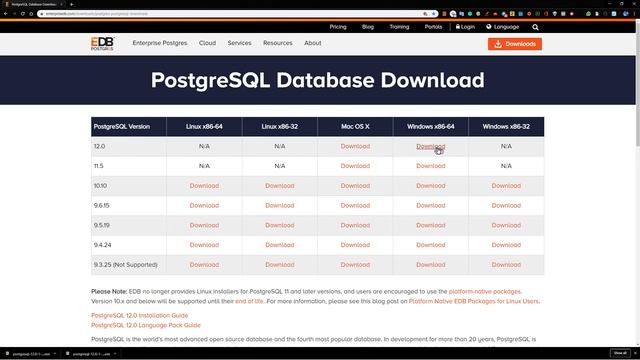Click the '9.3.25 (Not Supported)' version cell
640x360 pixels.
129,264
